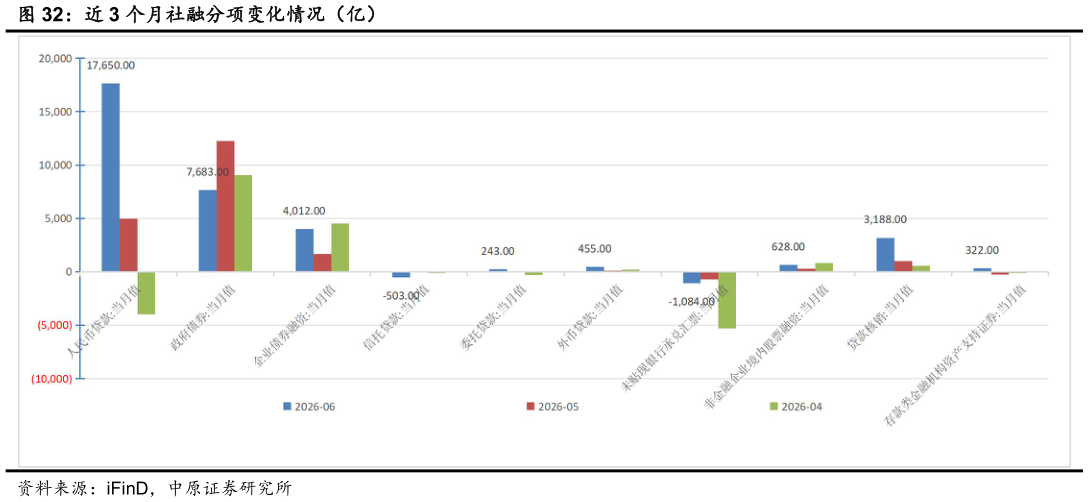1088x502 pixels.
Task: Click the 628.00 data label
Action: [788, 246]
